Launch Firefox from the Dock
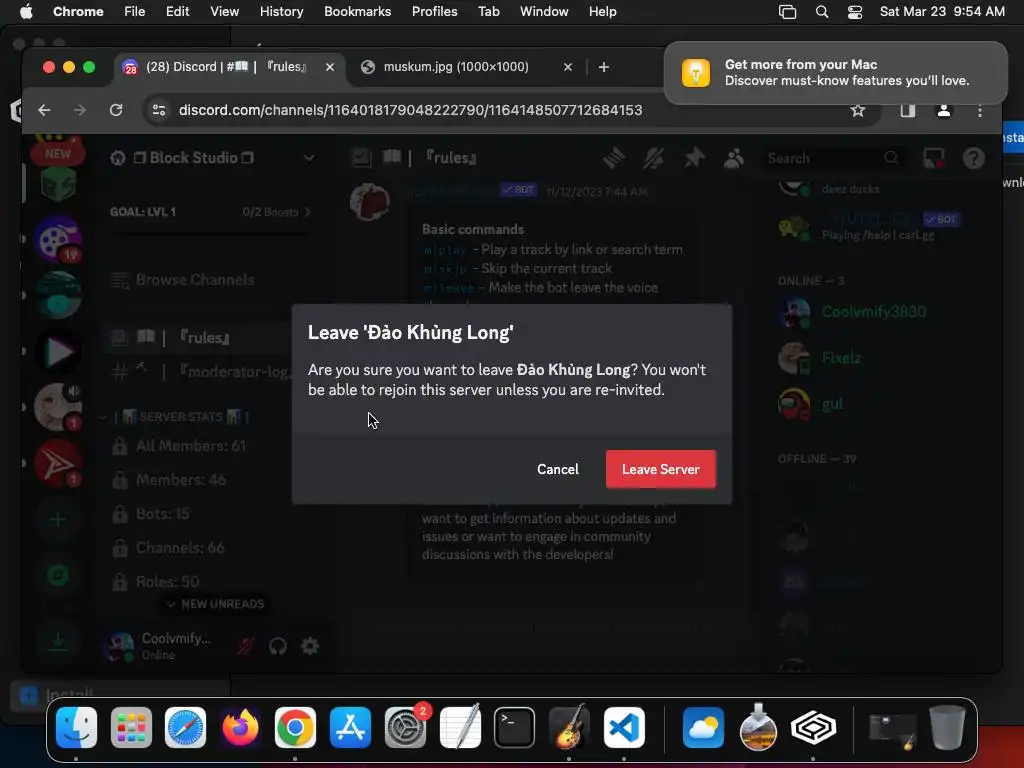Image resolution: width=1024 pixels, height=768 pixels. click(x=240, y=727)
